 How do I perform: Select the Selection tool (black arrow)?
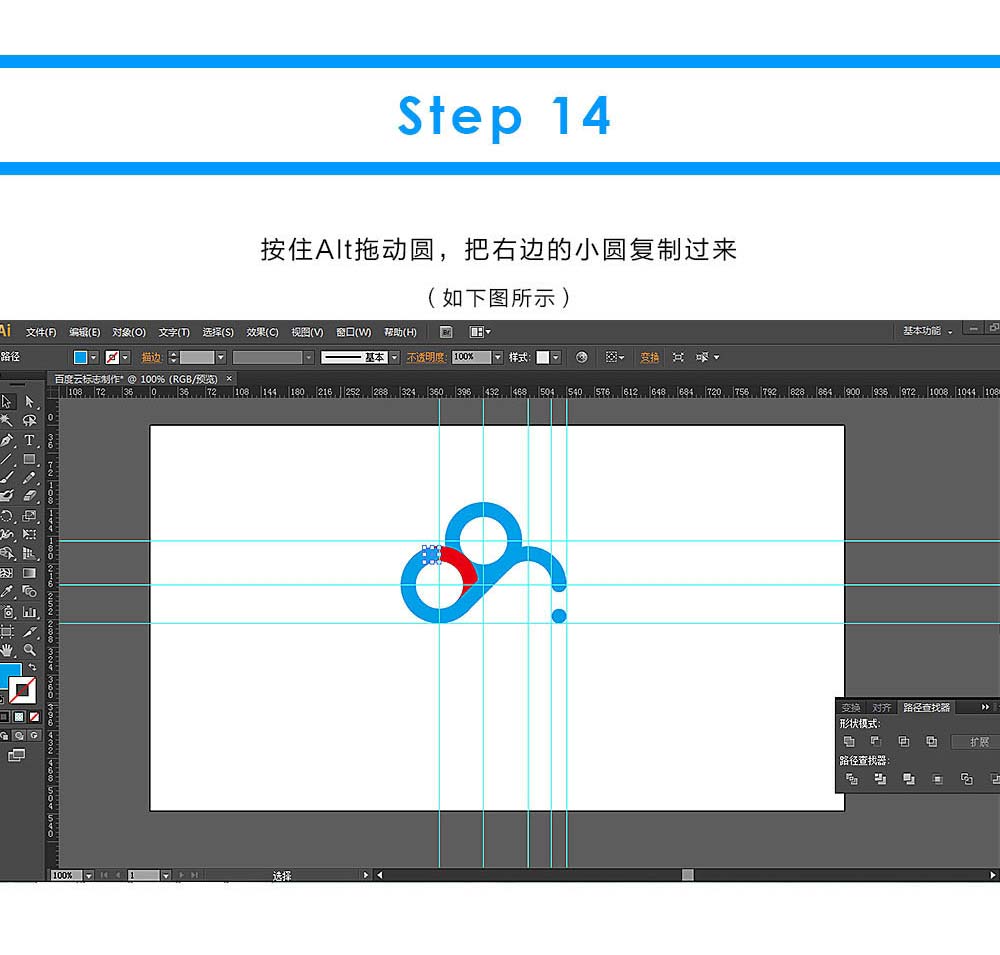point(7,401)
